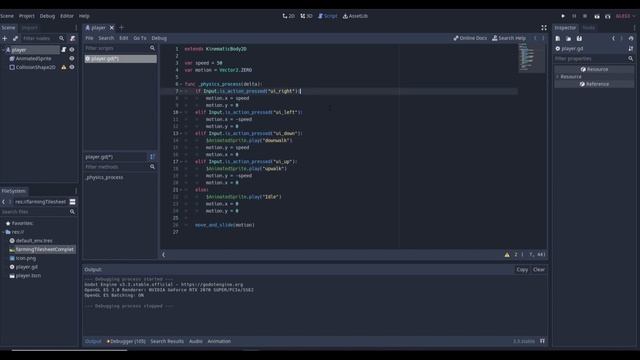640x360 pixels.
Task: Open Inspector object history list
Action: (x=631, y=38)
